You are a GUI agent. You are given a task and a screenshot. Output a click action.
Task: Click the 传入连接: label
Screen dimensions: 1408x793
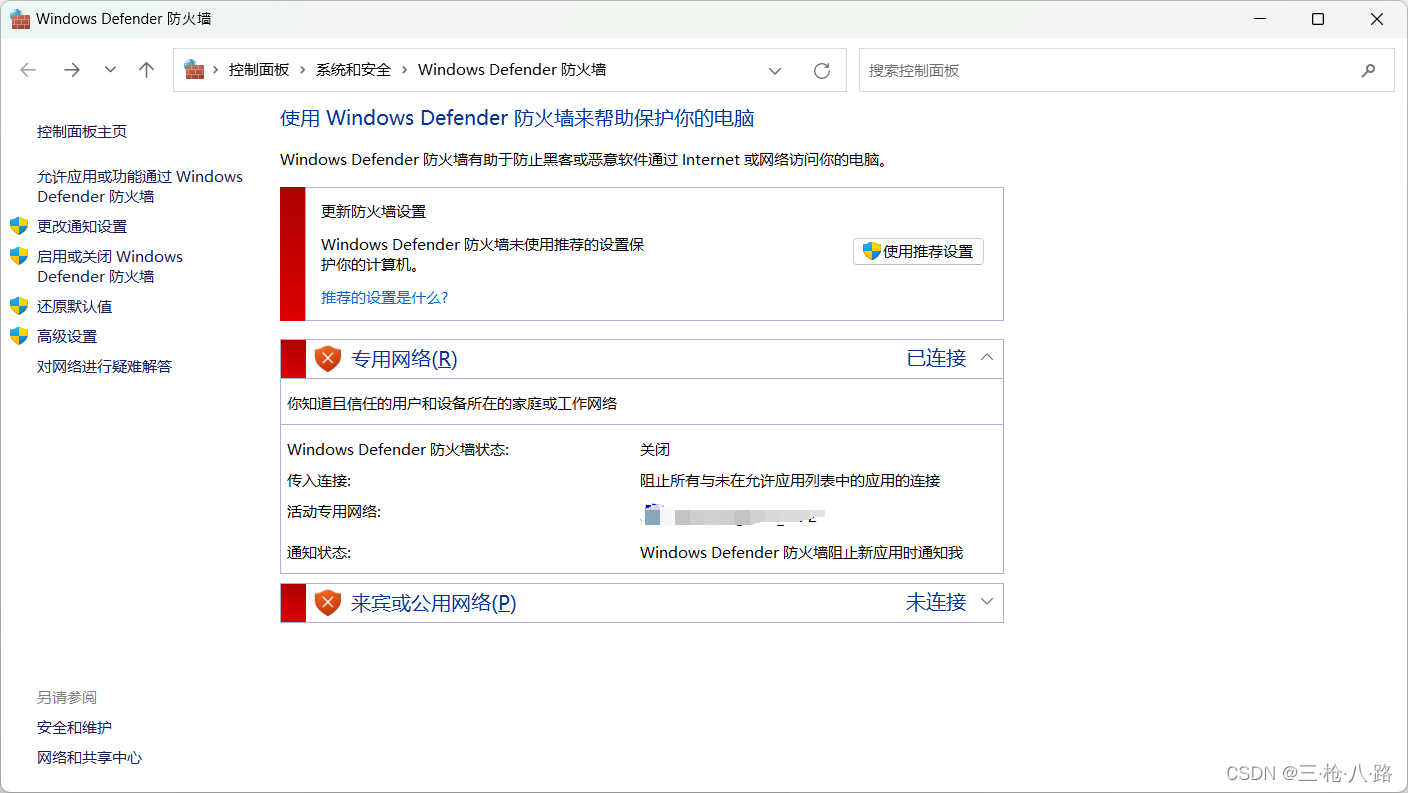[319, 481]
